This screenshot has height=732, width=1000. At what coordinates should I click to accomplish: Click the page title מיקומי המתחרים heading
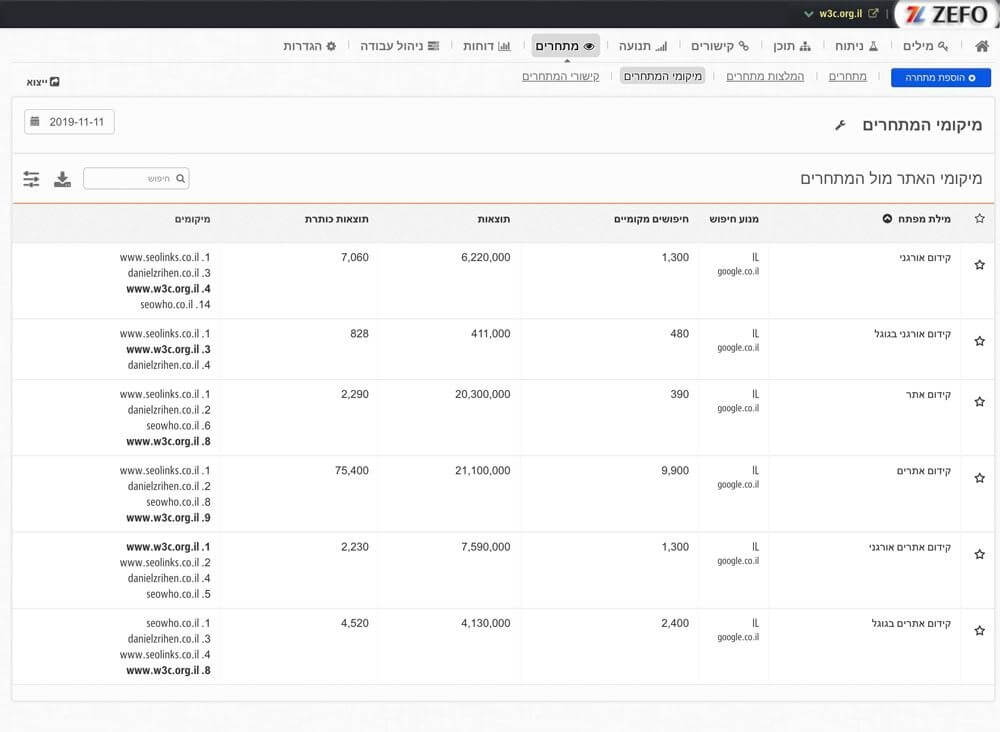point(922,125)
